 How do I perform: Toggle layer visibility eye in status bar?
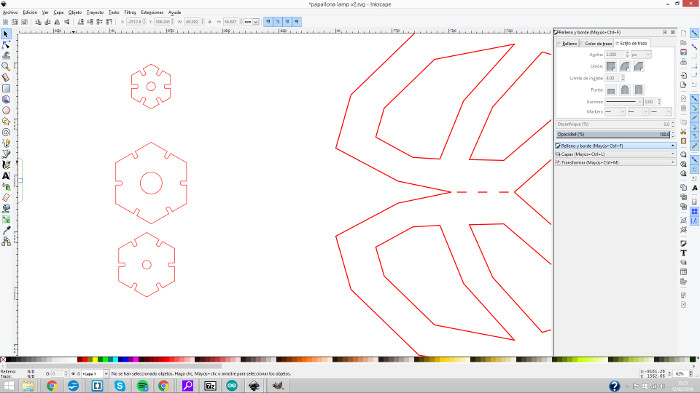point(73,374)
